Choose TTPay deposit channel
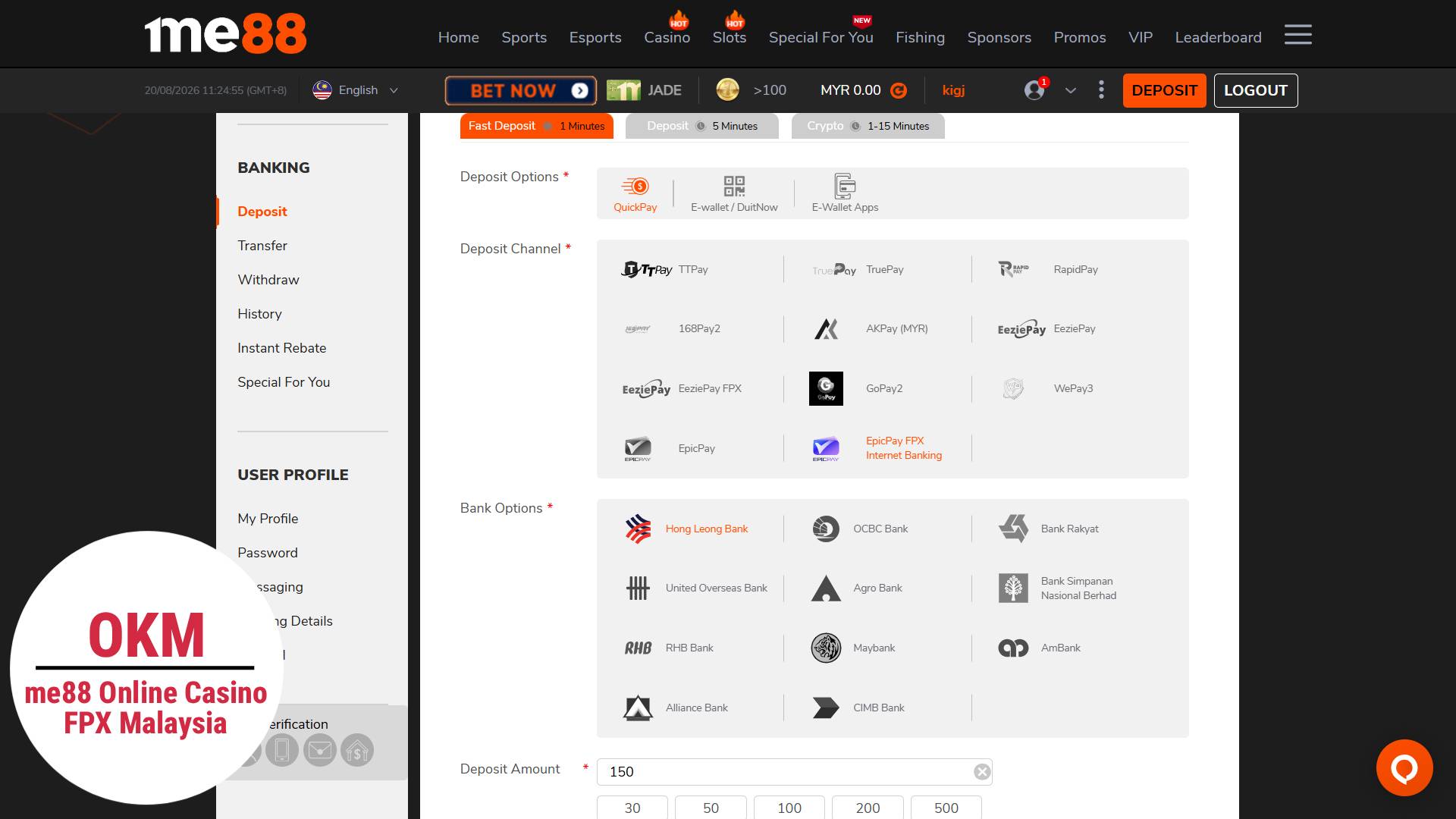Viewport: 1456px width, 819px height. [x=665, y=269]
